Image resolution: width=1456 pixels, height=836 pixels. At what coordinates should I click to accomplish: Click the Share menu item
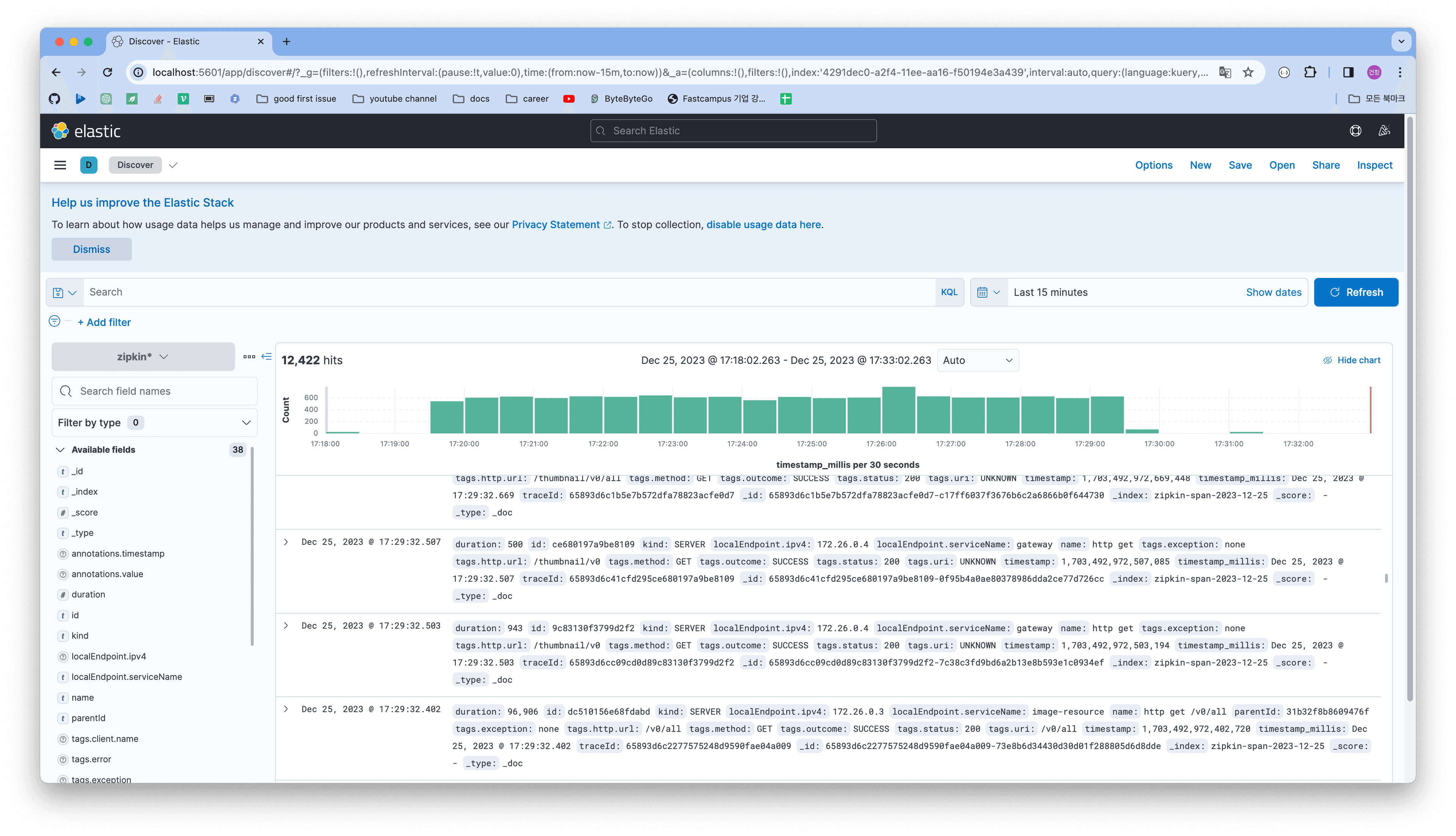pos(1325,165)
